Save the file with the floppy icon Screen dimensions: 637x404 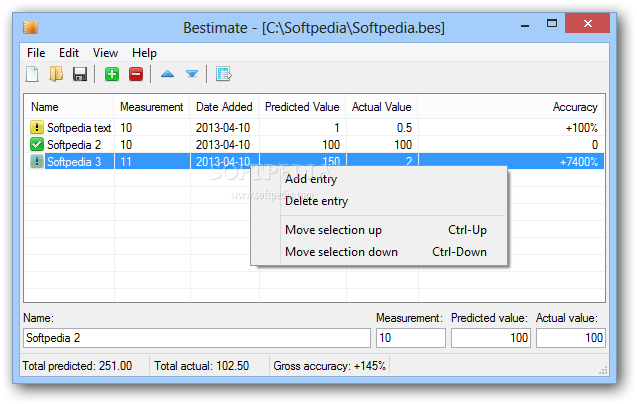coord(80,74)
